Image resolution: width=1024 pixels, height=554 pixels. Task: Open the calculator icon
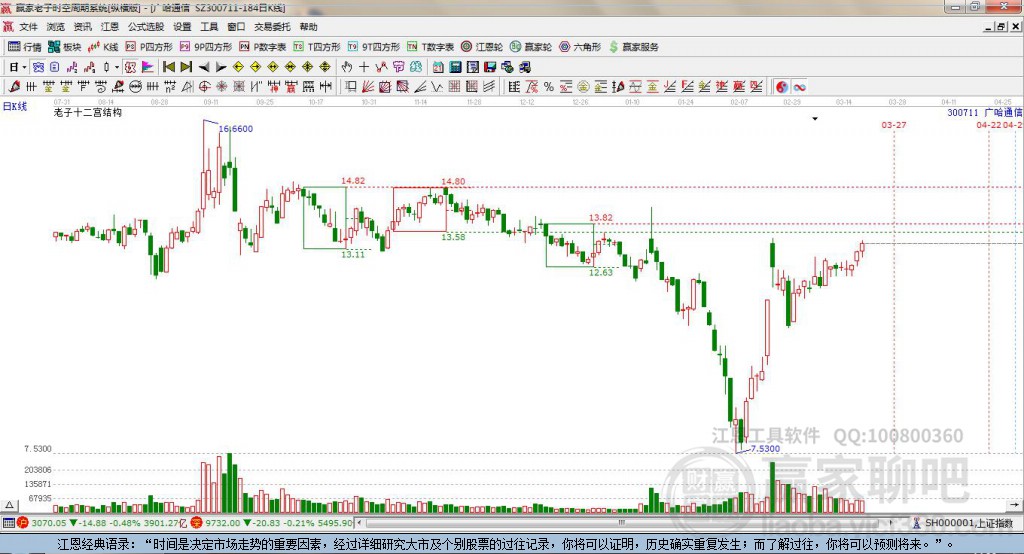[455, 67]
